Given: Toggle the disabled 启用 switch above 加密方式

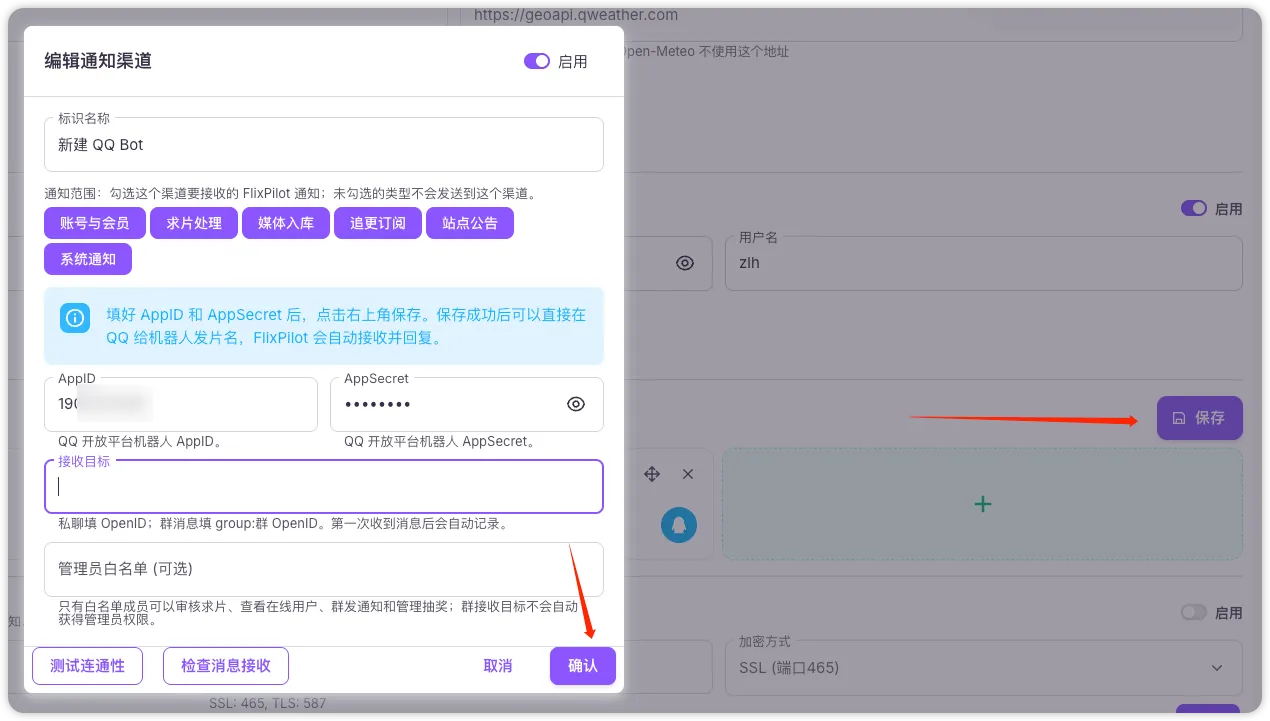Looking at the screenshot, I should coord(1194,612).
